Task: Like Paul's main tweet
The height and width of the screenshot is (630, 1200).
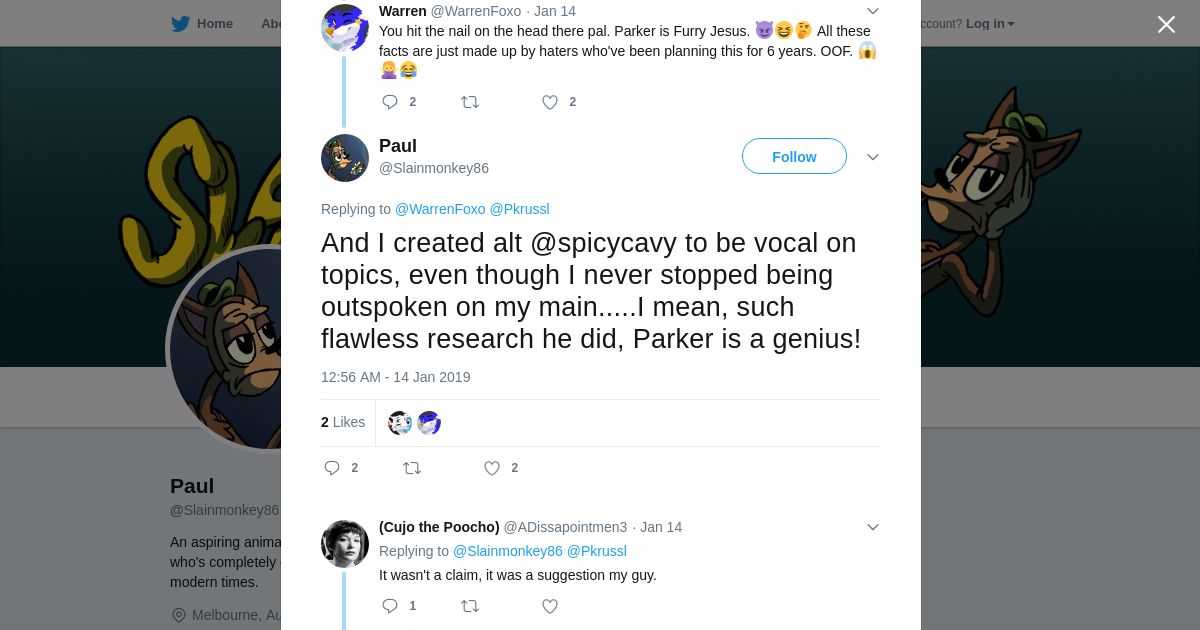Action: click(x=492, y=468)
